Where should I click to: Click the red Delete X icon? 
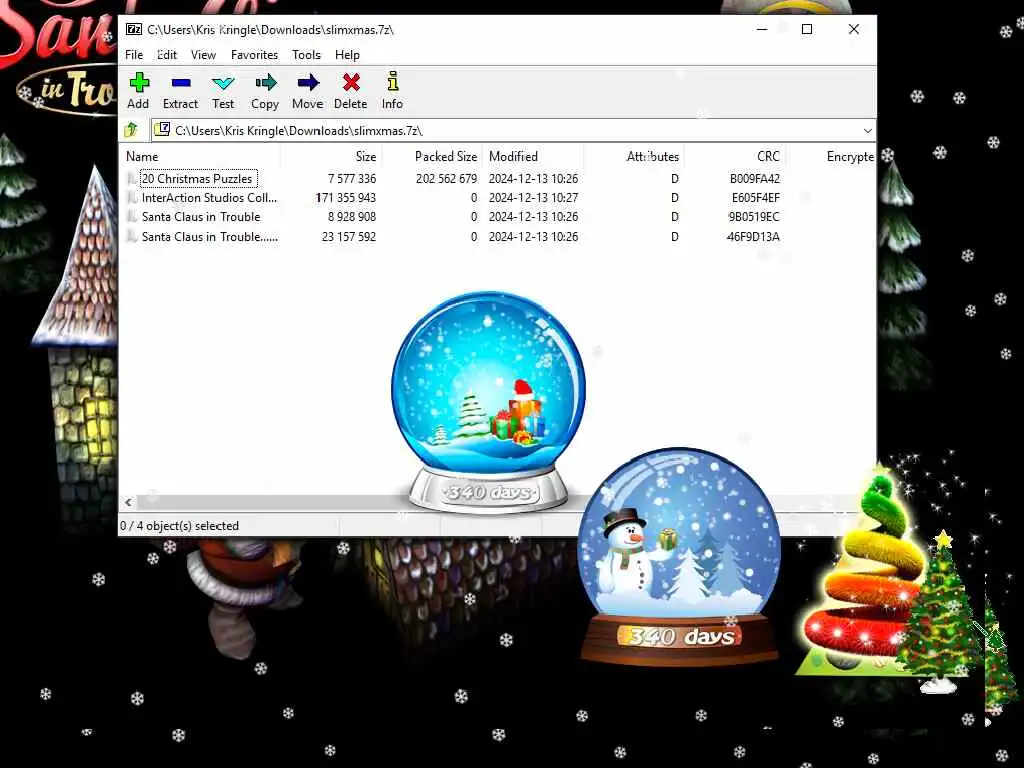point(351,82)
